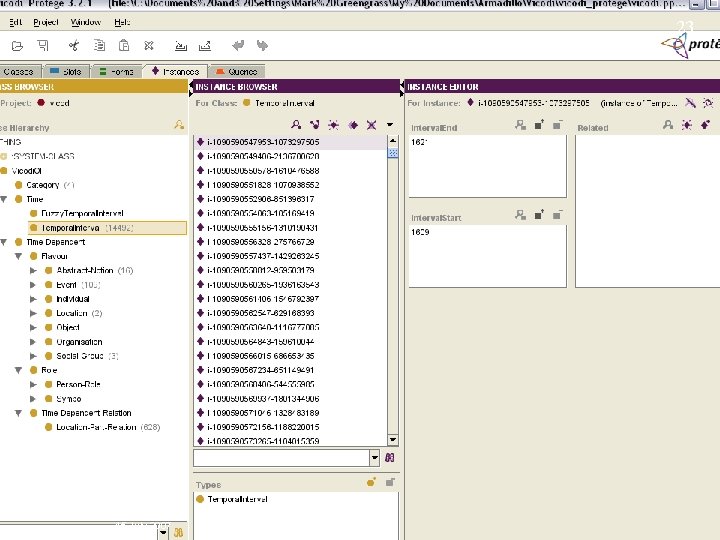Switch to the Queries tab
The height and width of the screenshot is (540, 720).
pos(235,71)
